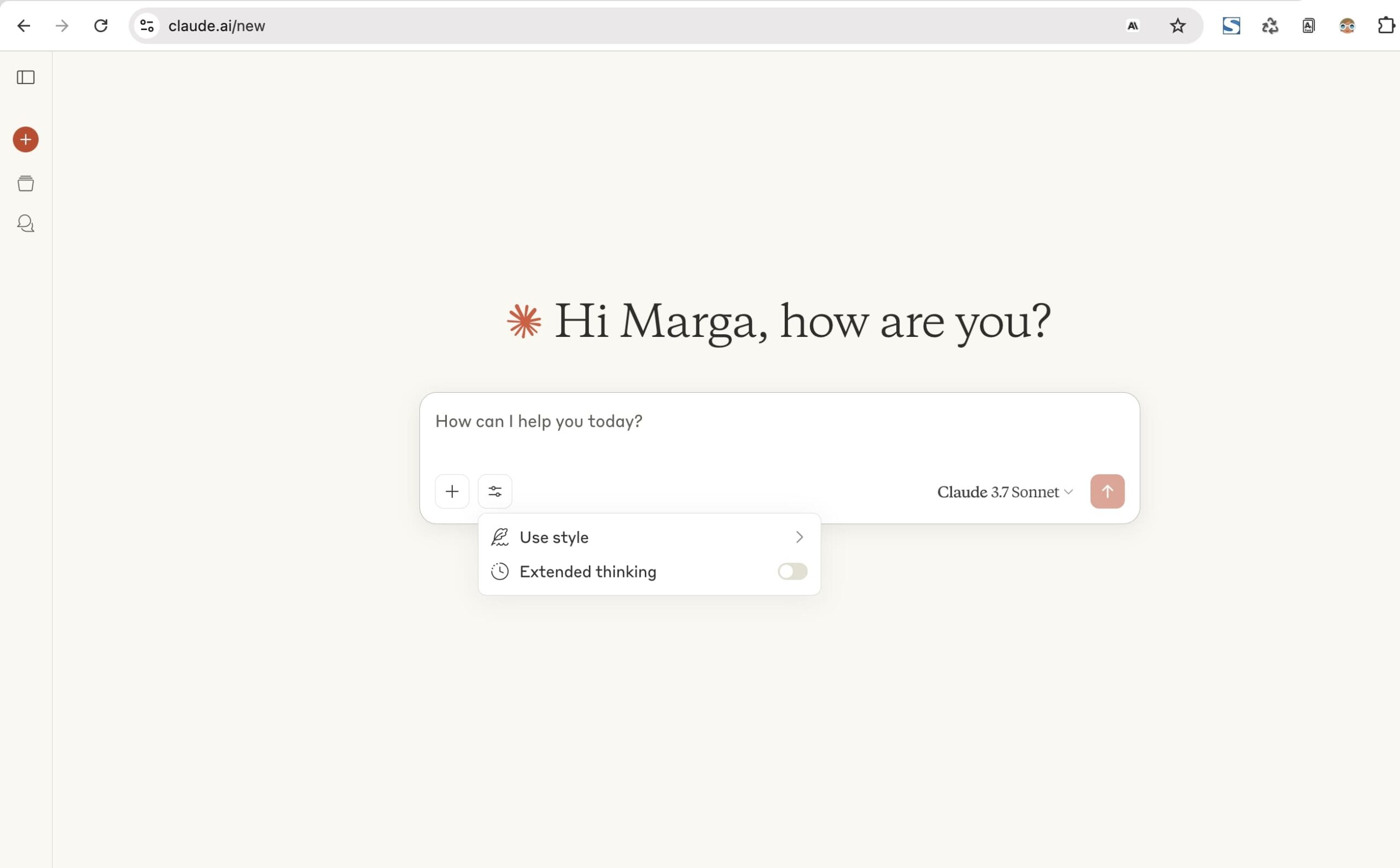Screen dimensions: 1400x868
Task: Click the plus attachment button
Action: (x=452, y=491)
